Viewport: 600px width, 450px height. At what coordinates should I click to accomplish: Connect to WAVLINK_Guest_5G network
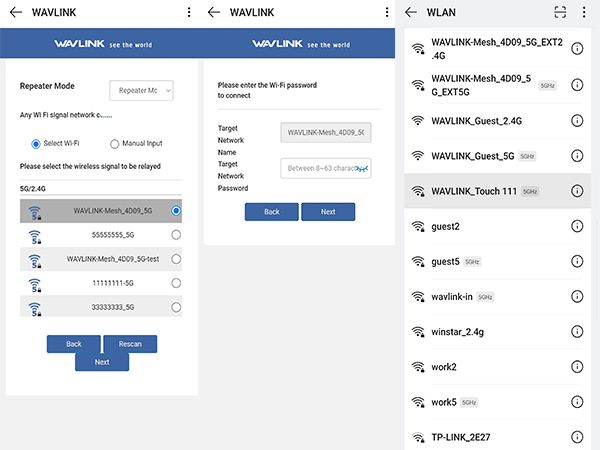click(x=497, y=156)
